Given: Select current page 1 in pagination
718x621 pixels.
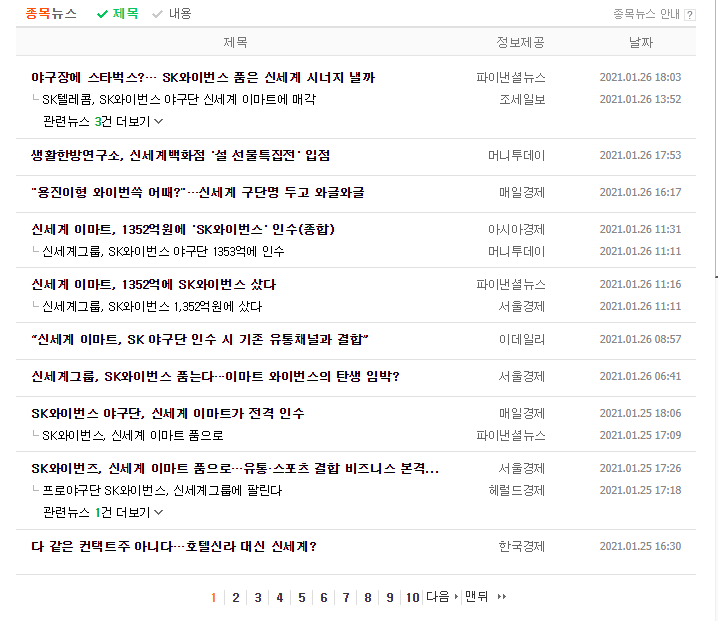Looking at the screenshot, I should point(213,597).
